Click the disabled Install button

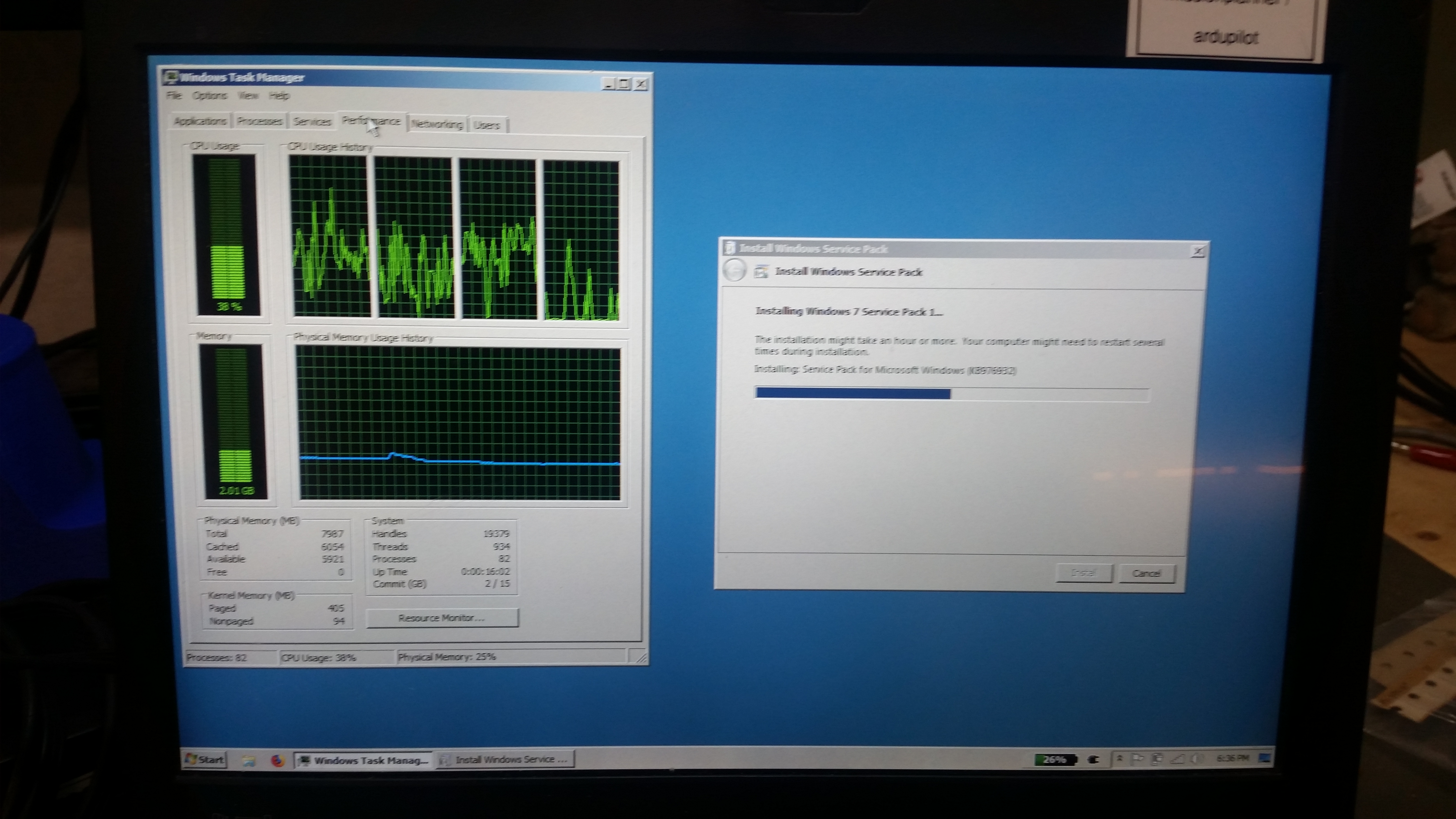click(1084, 573)
